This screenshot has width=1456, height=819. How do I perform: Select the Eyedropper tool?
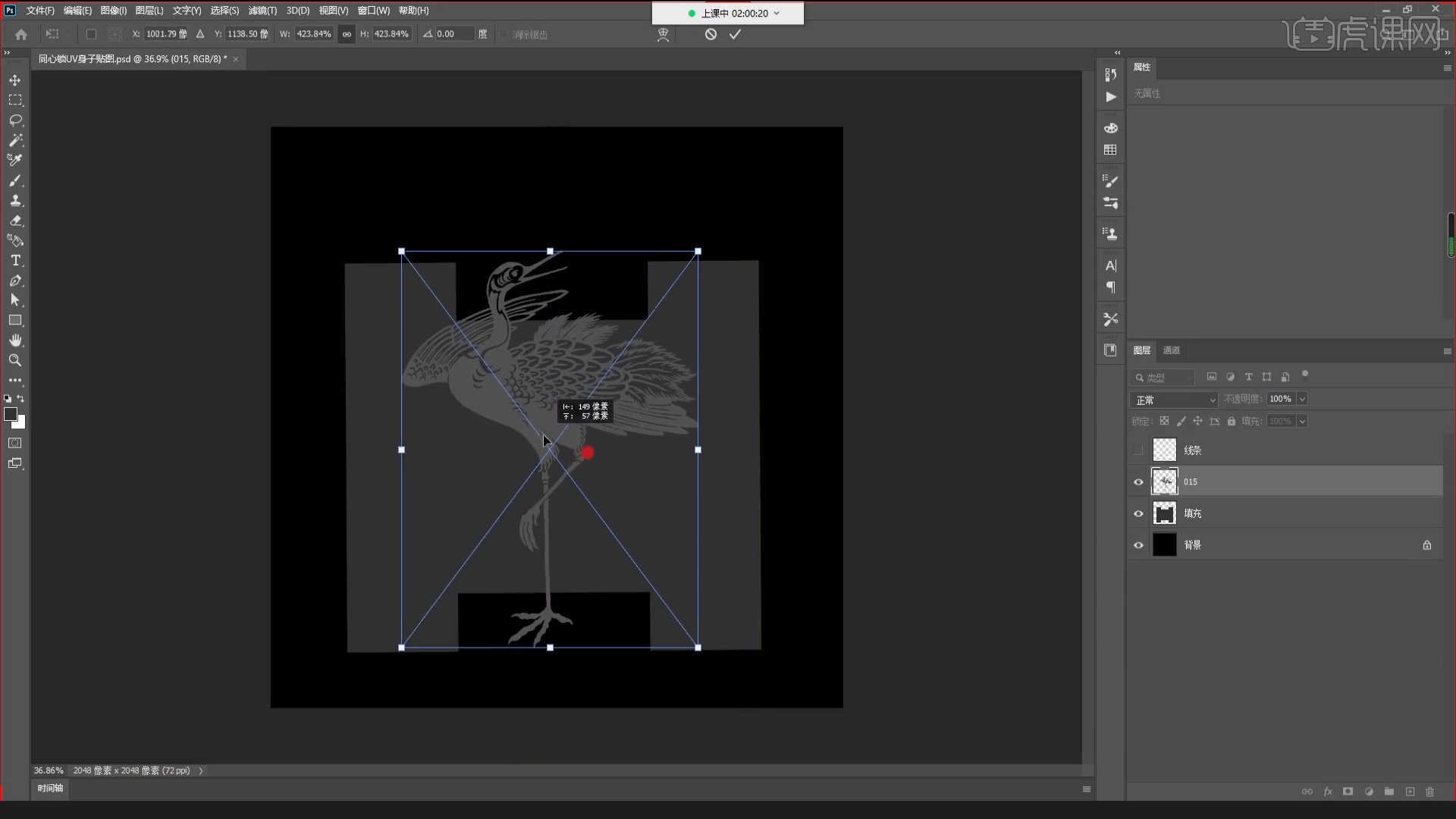(x=15, y=160)
